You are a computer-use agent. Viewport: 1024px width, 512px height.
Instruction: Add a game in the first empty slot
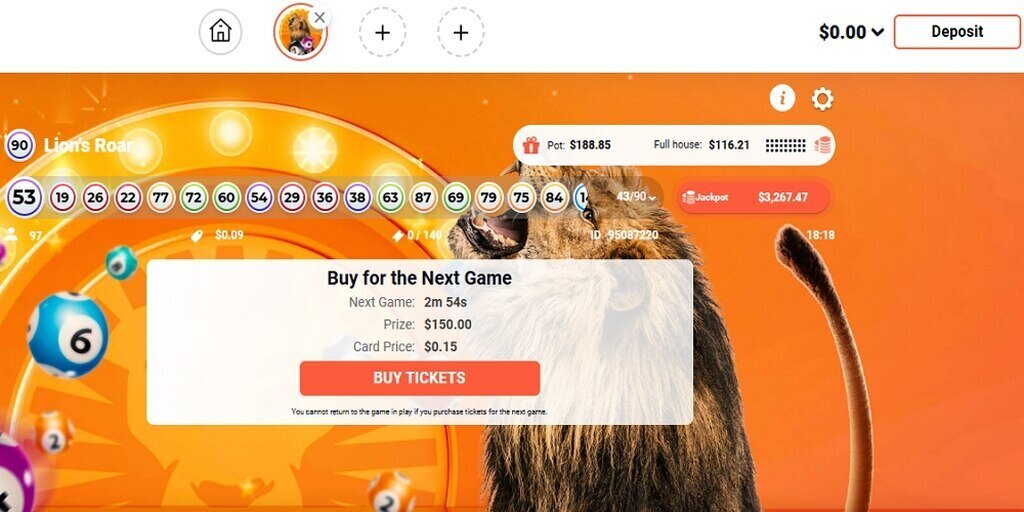pos(382,32)
